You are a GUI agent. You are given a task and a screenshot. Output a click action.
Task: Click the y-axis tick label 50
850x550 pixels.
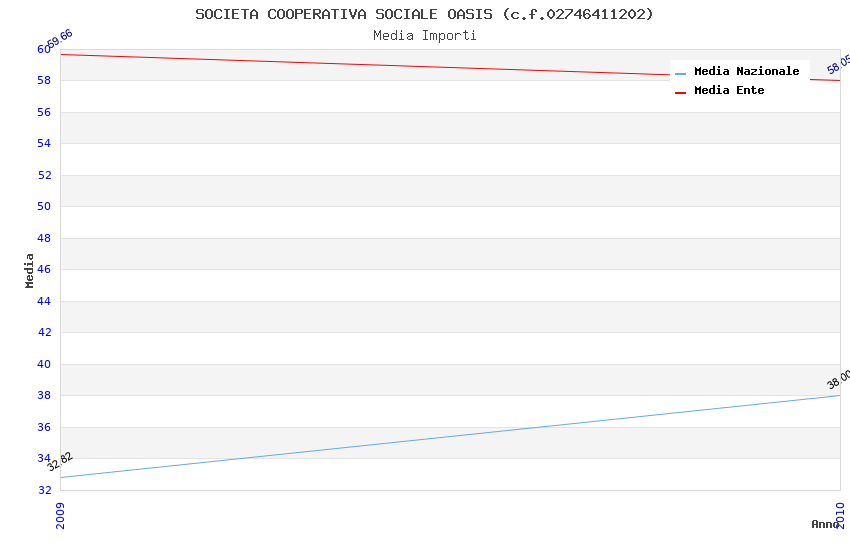(44, 206)
